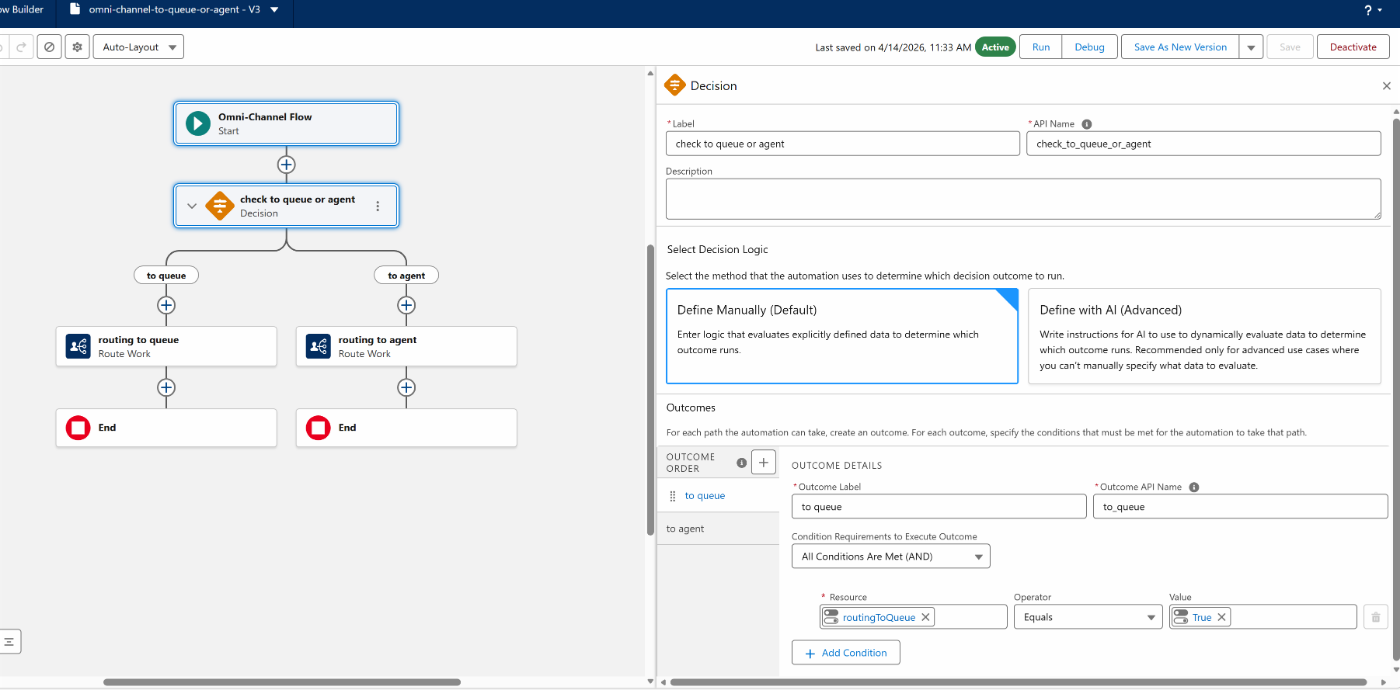The image size is (1400, 690).
Task: Add an element after routing to queue
Action: 166,387
